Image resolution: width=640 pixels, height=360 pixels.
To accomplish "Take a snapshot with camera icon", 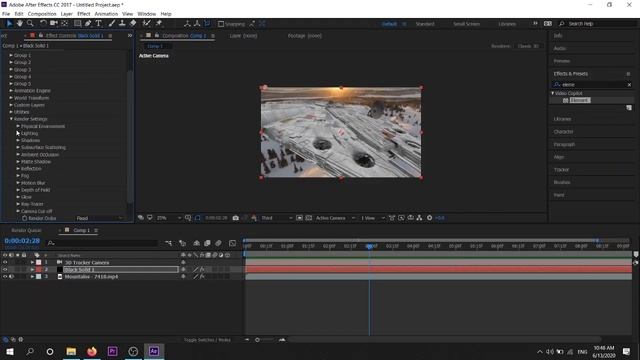I will tap(236, 218).
